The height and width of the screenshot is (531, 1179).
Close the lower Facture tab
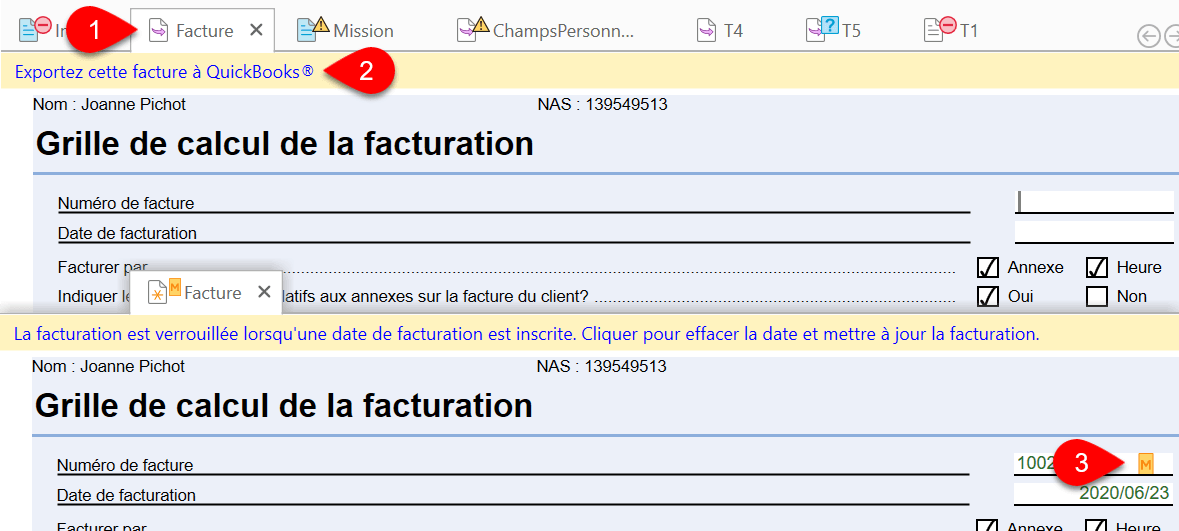pyautogui.click(x=264, y=293)
